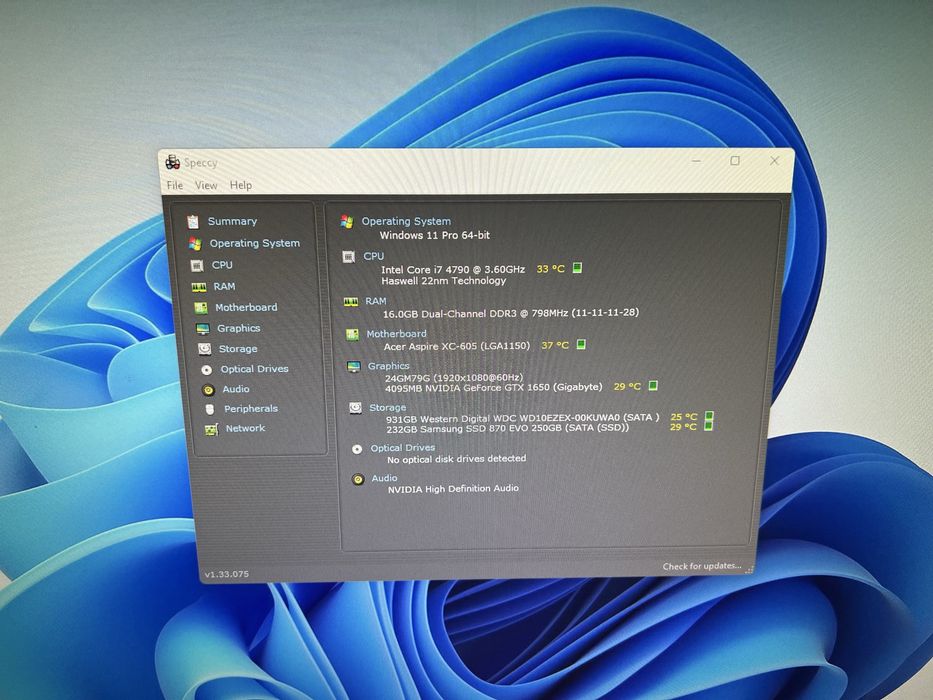Open the Motherboard heading link in summary
The image size is (933, 700).
[x=396, y=334]
